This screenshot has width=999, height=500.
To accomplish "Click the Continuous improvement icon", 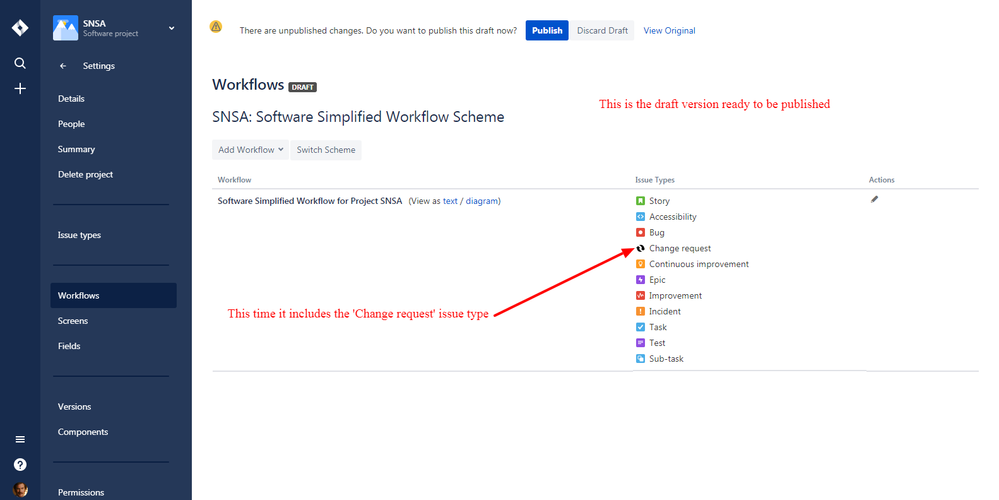I will pyautogui.click(x=640, y=264).
